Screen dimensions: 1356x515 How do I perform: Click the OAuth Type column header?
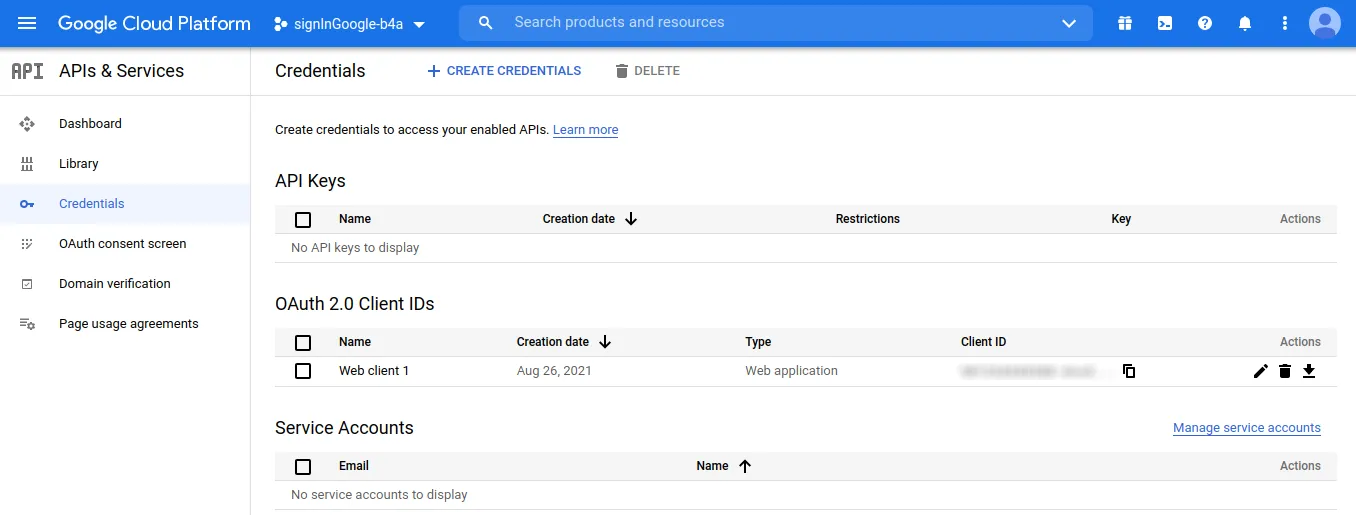tap(758, 342)
